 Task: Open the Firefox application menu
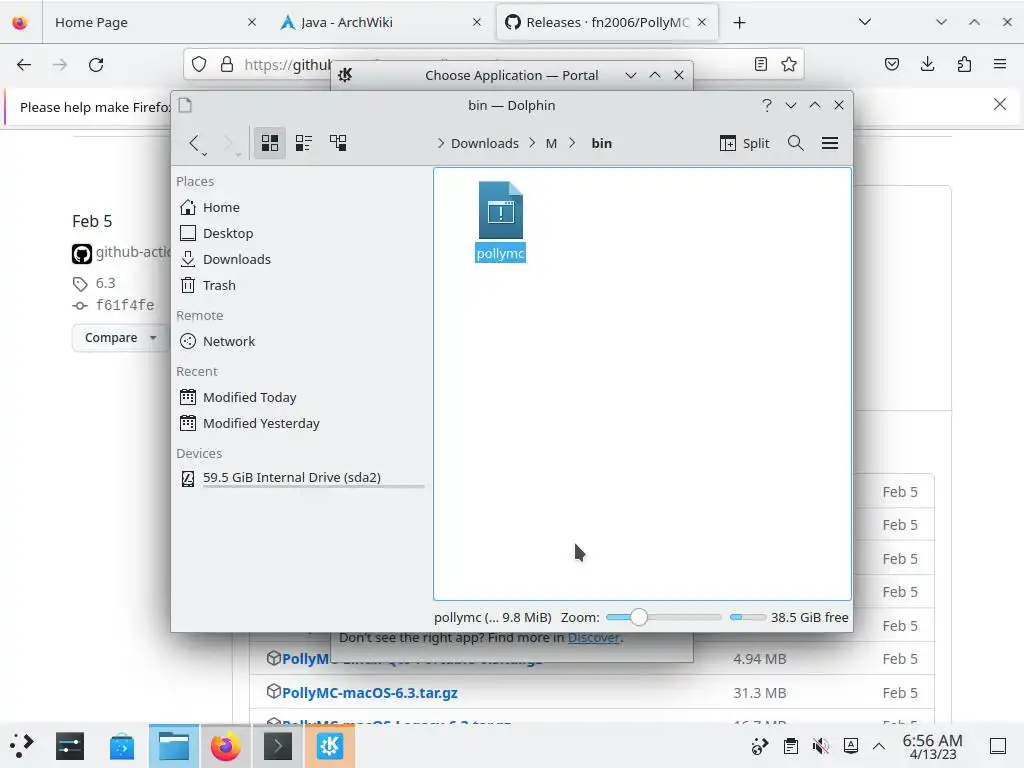click(1000, 64)
